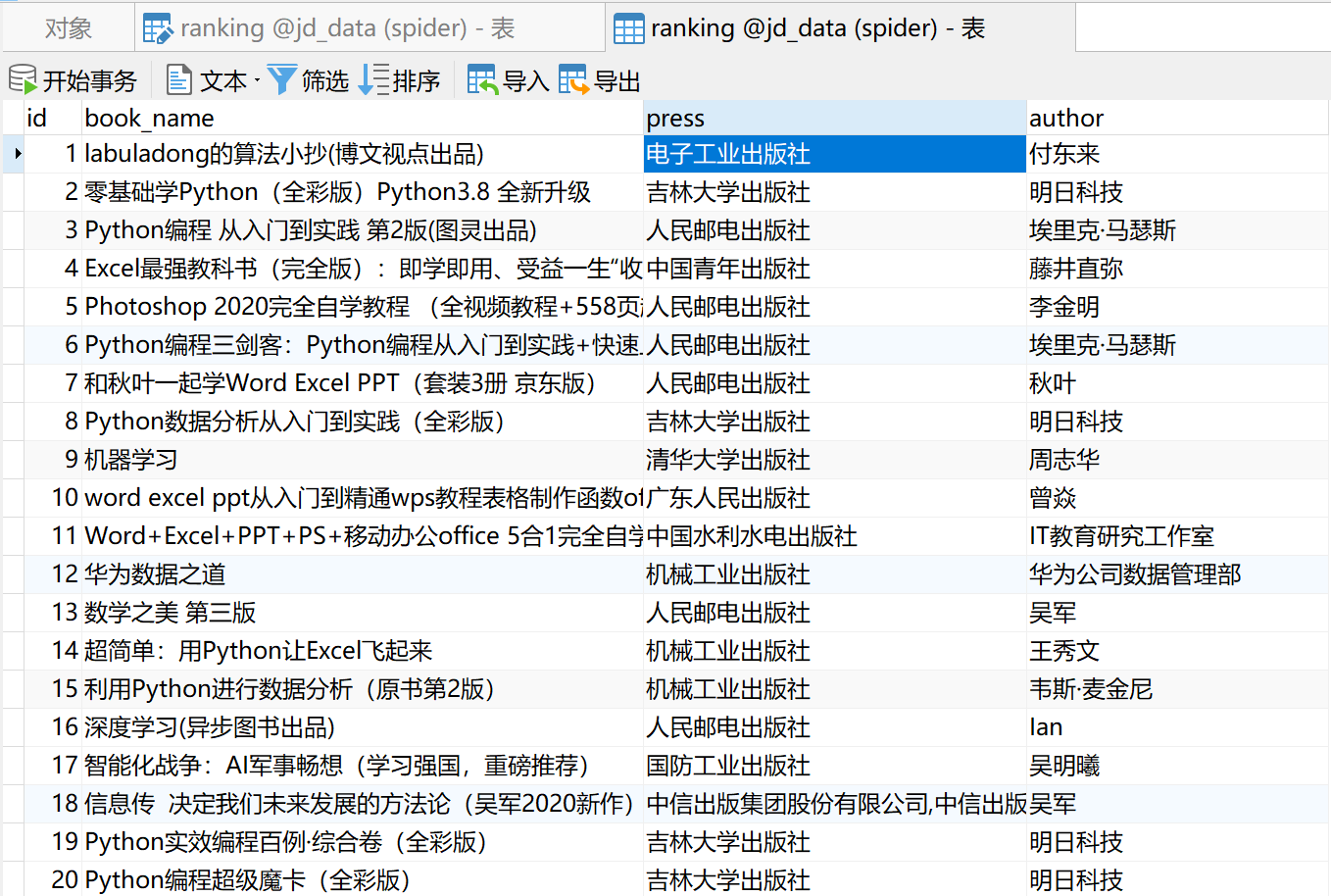
Task: Click author cell 付东来
Action: pos(1178,154)
